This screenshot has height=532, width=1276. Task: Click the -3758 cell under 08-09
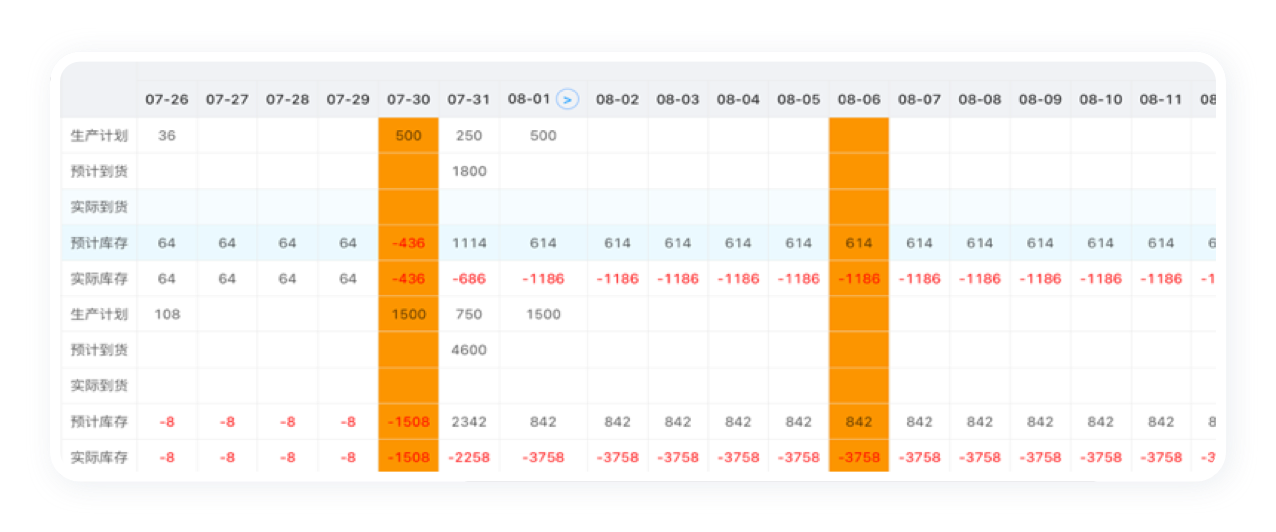pos(1040,457)
